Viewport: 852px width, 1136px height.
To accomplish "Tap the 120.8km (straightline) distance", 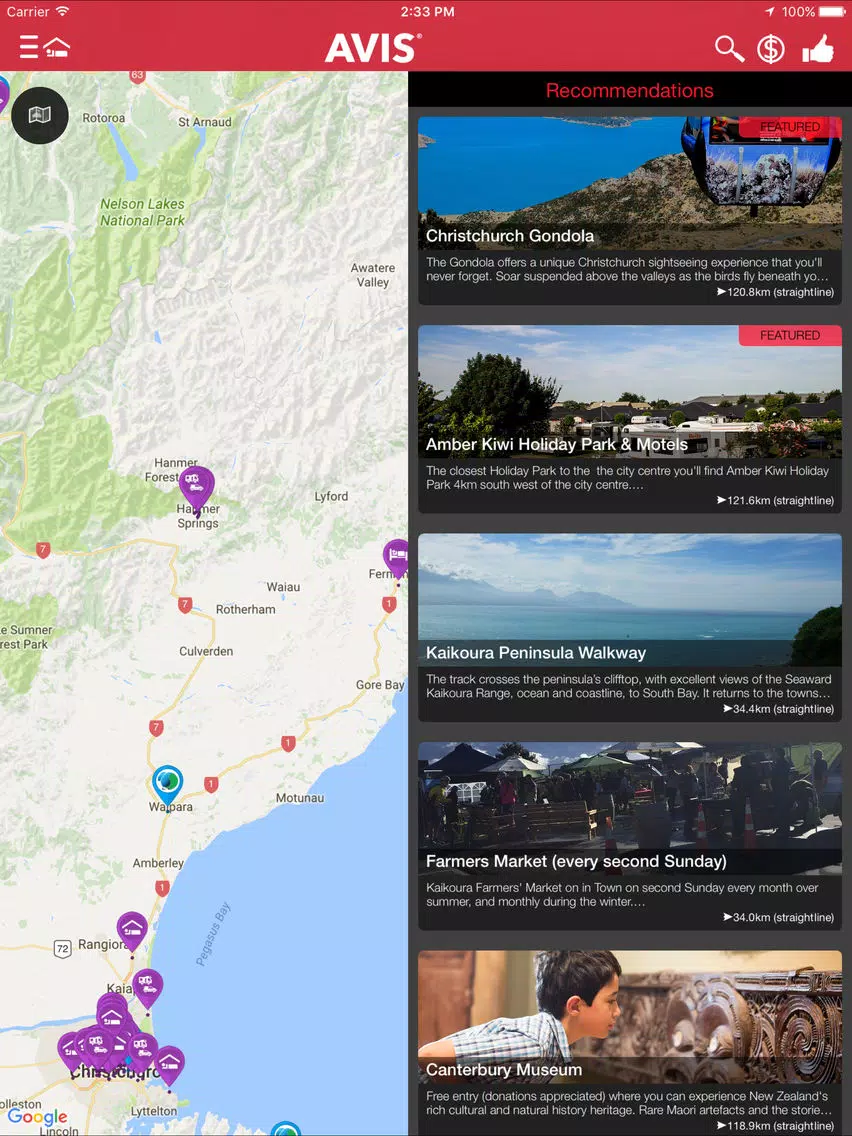I will [x=775, y=292].
